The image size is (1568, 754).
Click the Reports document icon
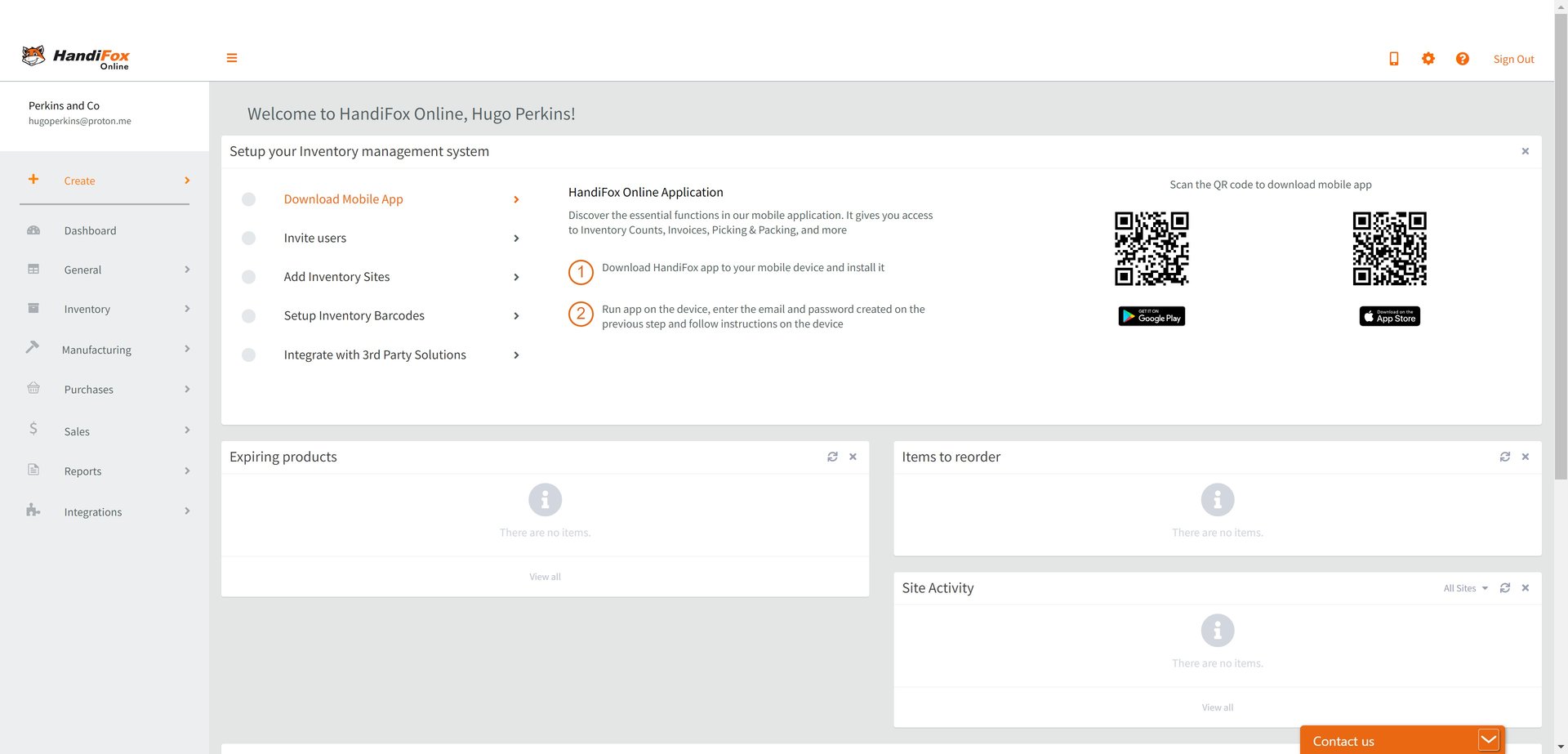pos(33,470)
